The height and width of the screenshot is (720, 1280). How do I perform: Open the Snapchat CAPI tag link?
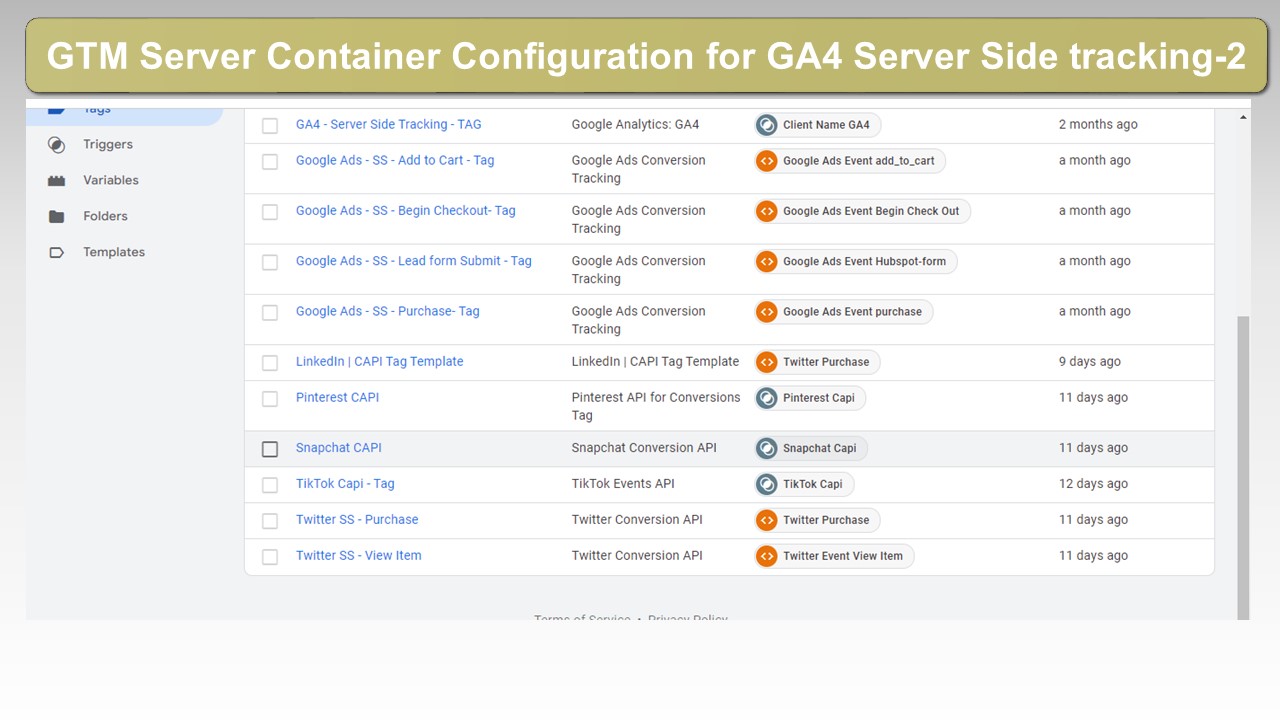(x=339, y=447)
